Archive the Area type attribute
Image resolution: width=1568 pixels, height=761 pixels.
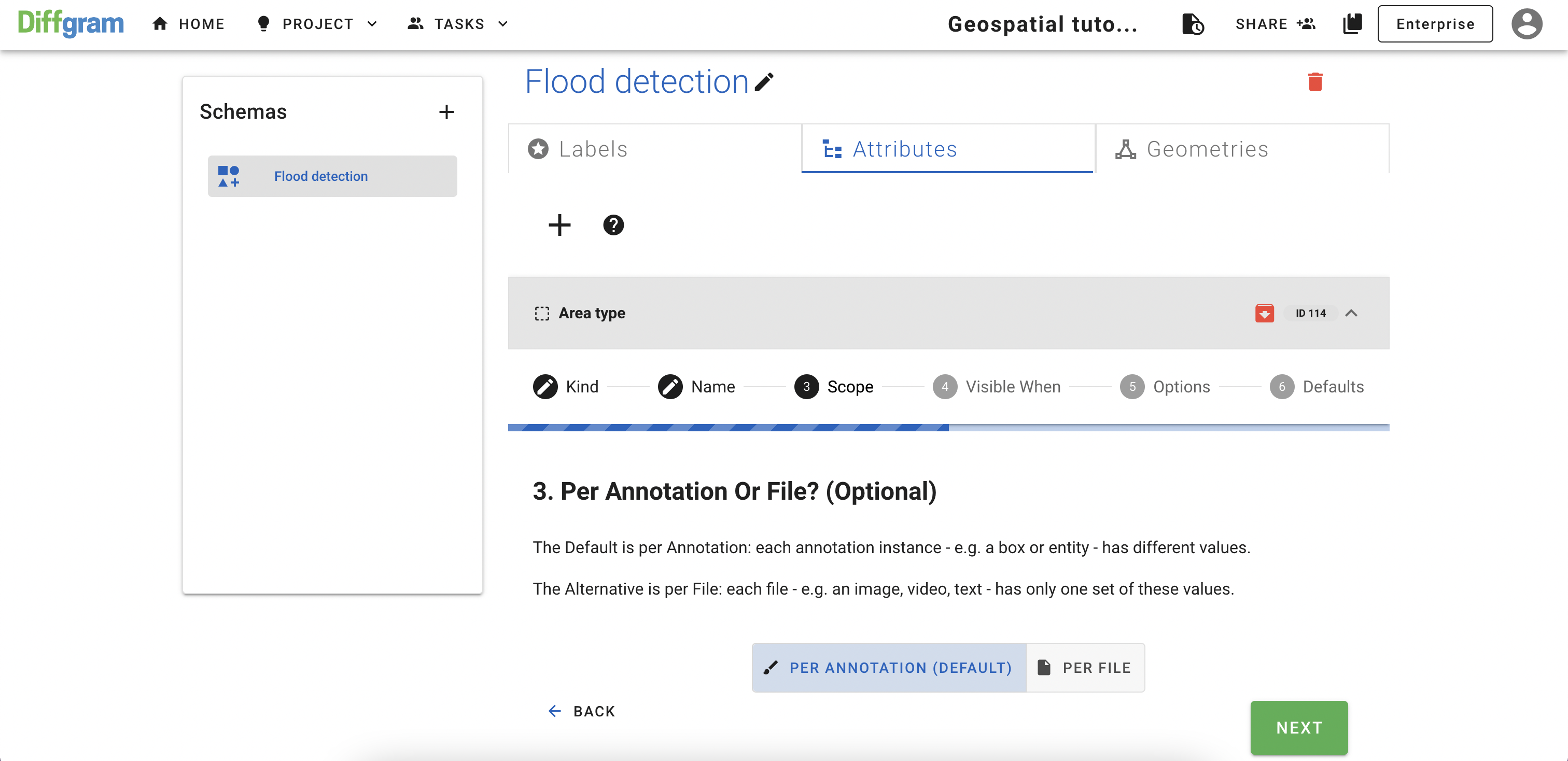coord(1264,313)
